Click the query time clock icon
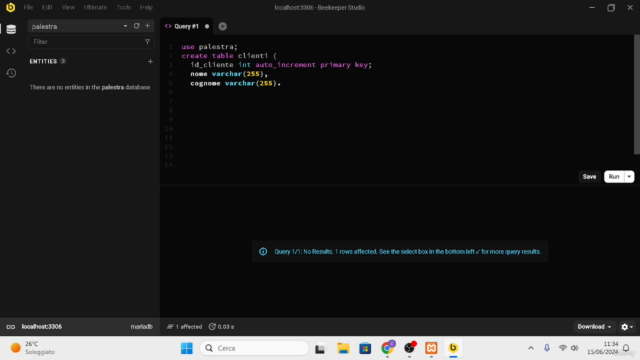Image resolution: width=640 pixels, height=360 pixels. point(212,327)
